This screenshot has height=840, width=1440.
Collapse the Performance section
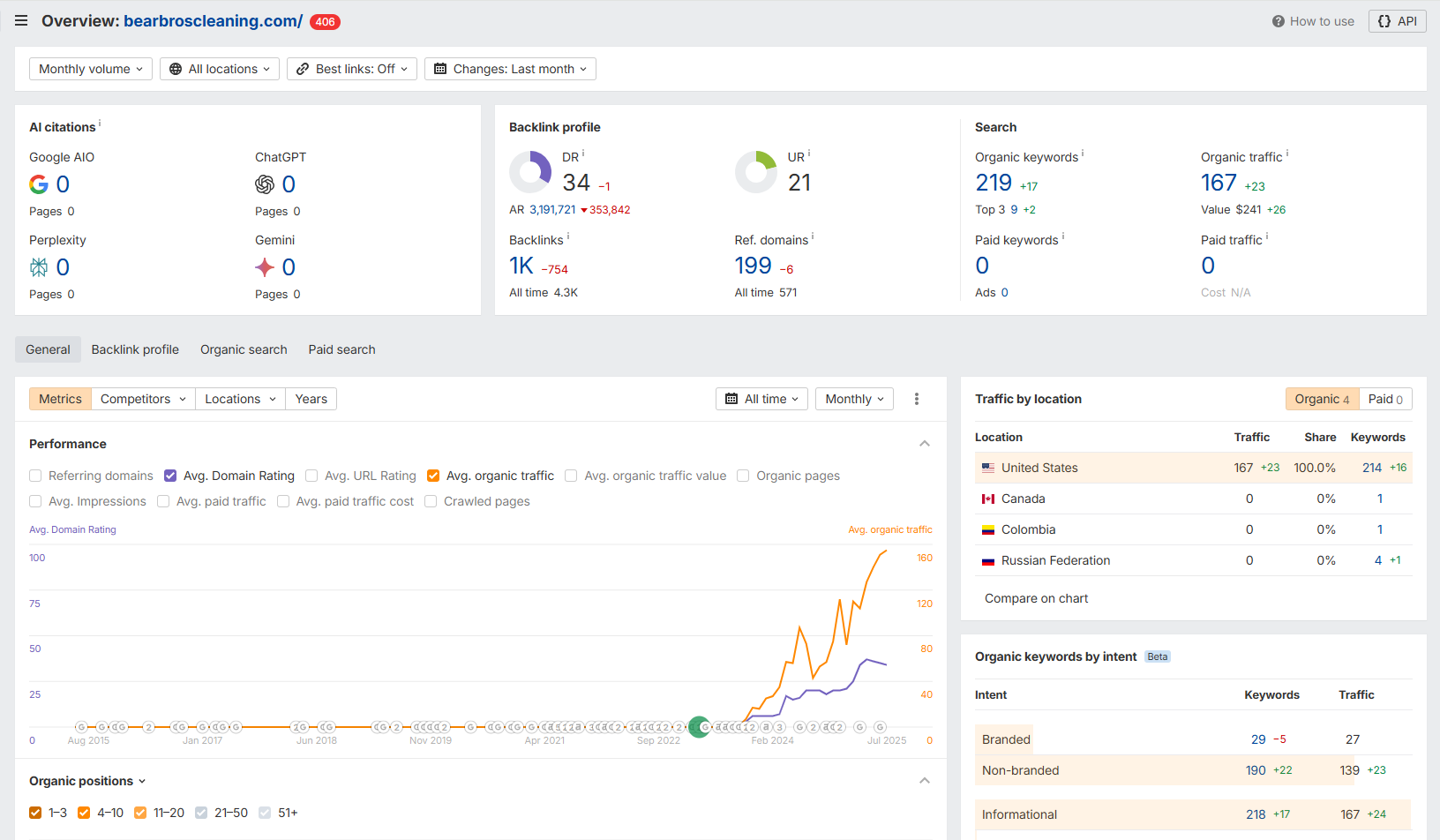tap(924, 444)
